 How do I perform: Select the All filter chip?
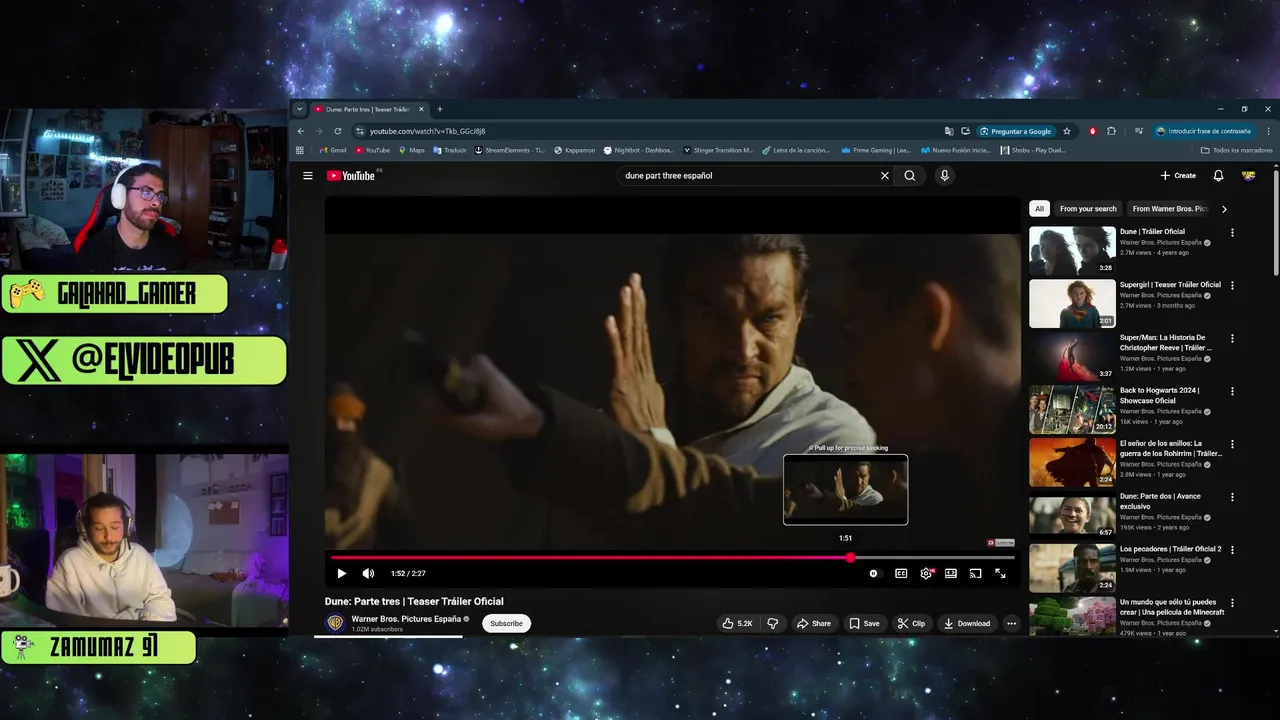(1039, 209)
